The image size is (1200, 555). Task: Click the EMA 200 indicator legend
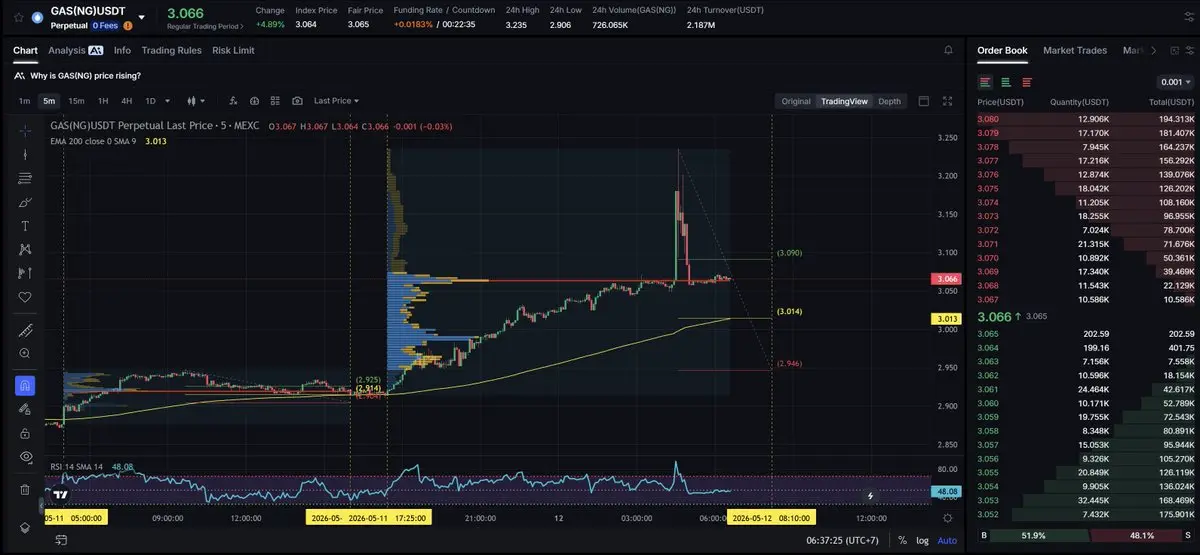pos(108,141)
